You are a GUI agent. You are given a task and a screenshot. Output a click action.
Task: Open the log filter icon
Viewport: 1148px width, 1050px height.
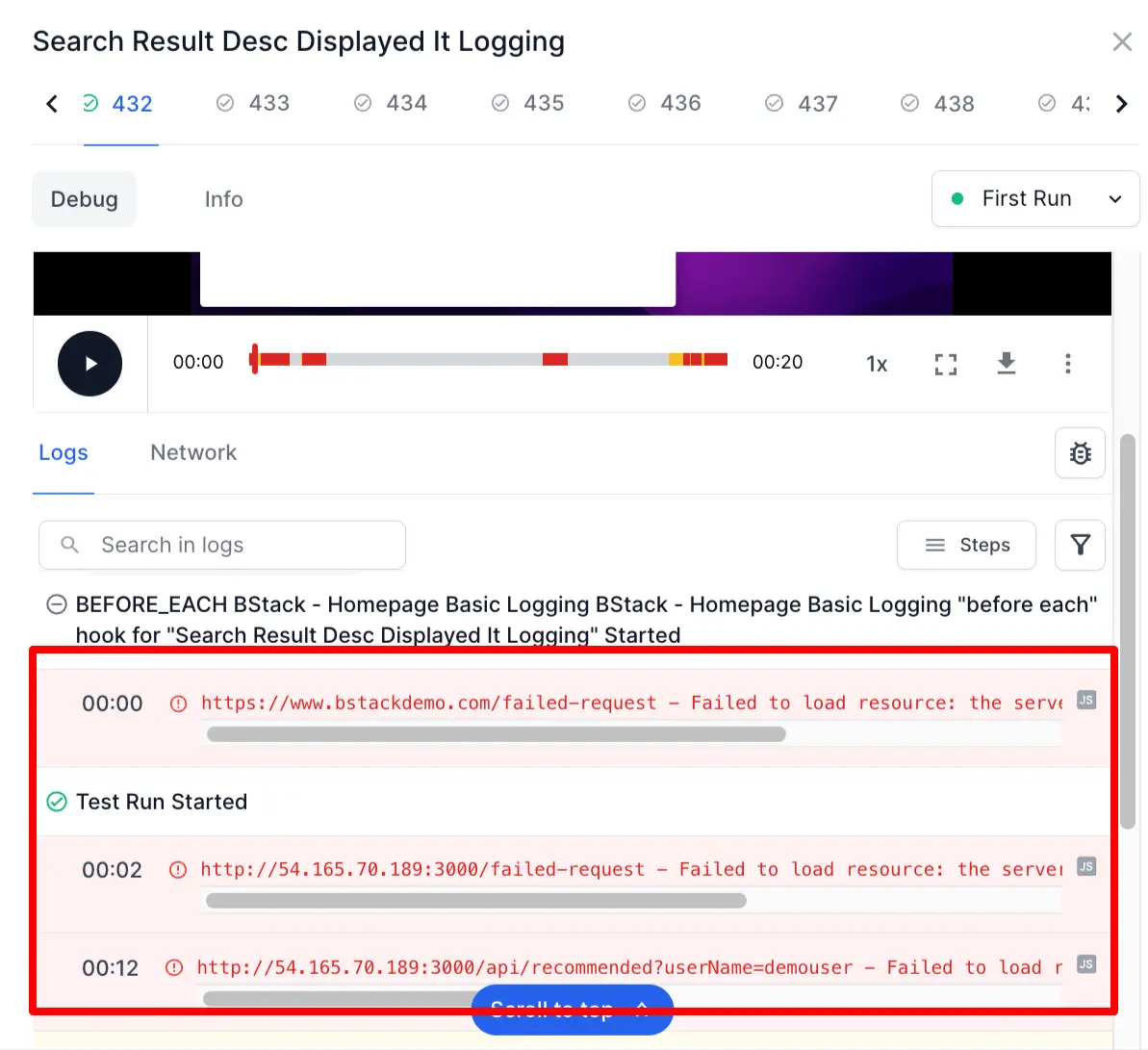(1080, 546)
